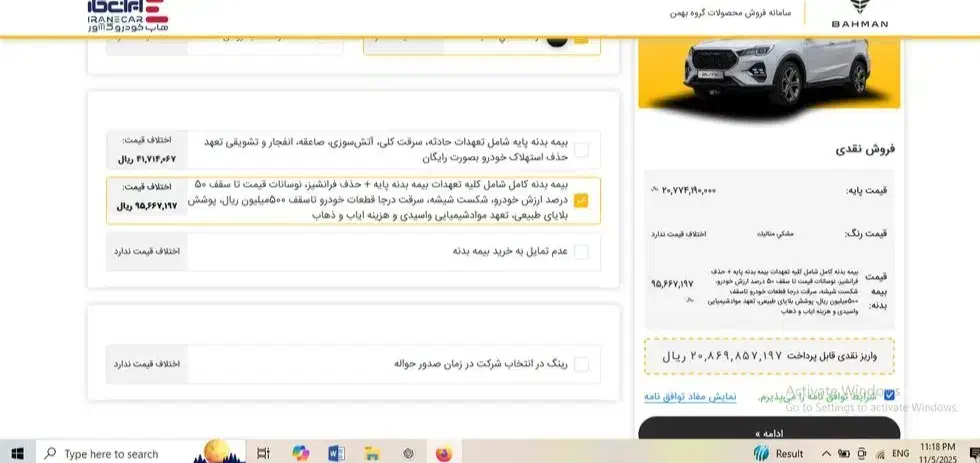Click 'اختلاف قیمت ندارد' beside the ring option
The height and width of the screenshot is (463, 980).
[x=146, y=364]
